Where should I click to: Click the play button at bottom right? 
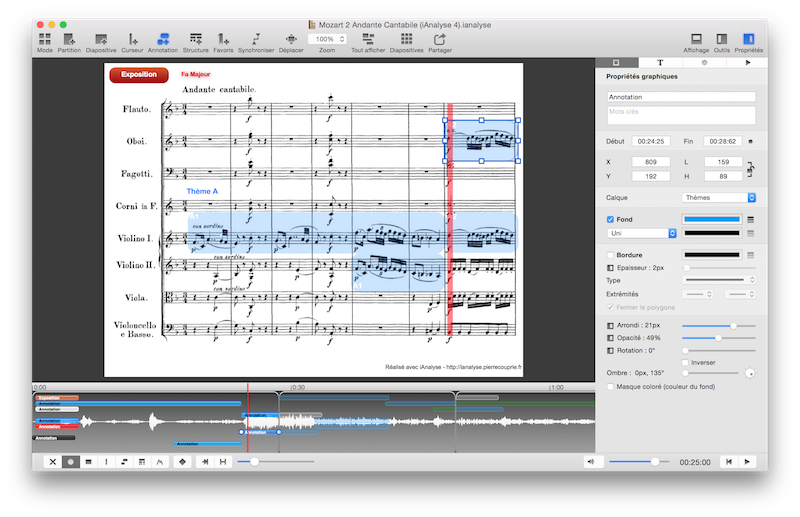[747, 462]
